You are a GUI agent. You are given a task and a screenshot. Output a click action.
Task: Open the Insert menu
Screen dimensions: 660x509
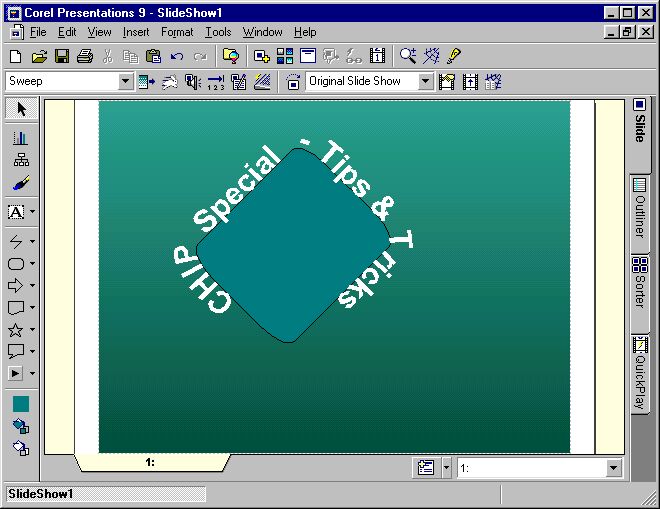(x=136, y=32)
